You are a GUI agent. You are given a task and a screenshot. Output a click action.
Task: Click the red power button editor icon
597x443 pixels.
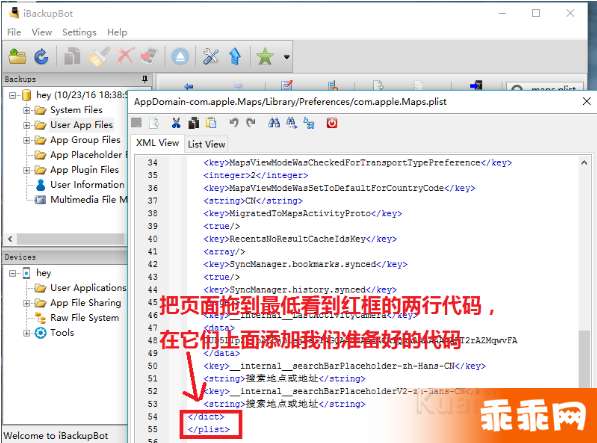coord(332,123)
